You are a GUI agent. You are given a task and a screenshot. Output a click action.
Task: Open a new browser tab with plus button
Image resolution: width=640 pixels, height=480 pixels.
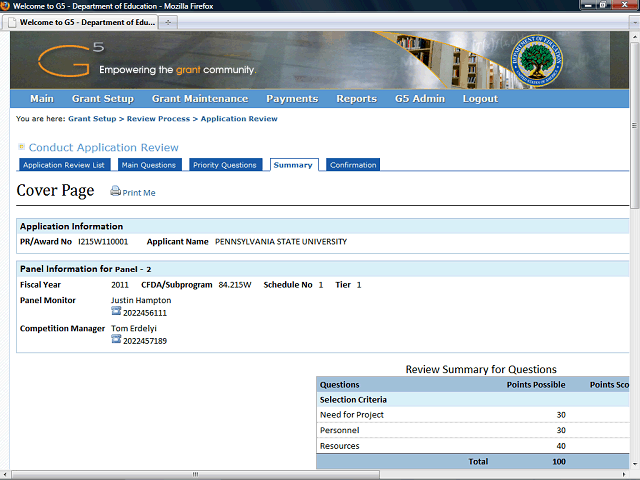[168, 21]
